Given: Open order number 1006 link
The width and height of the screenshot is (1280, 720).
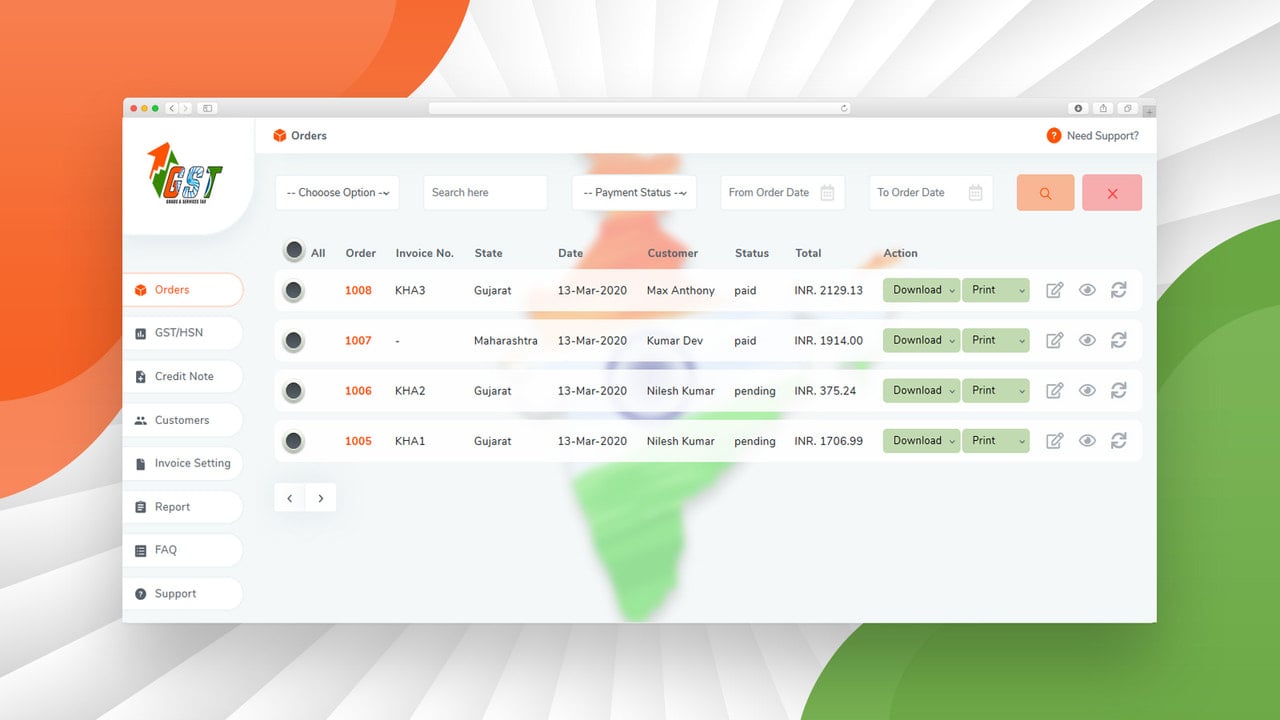Looking at the screenshot, I should pos(358,391).
